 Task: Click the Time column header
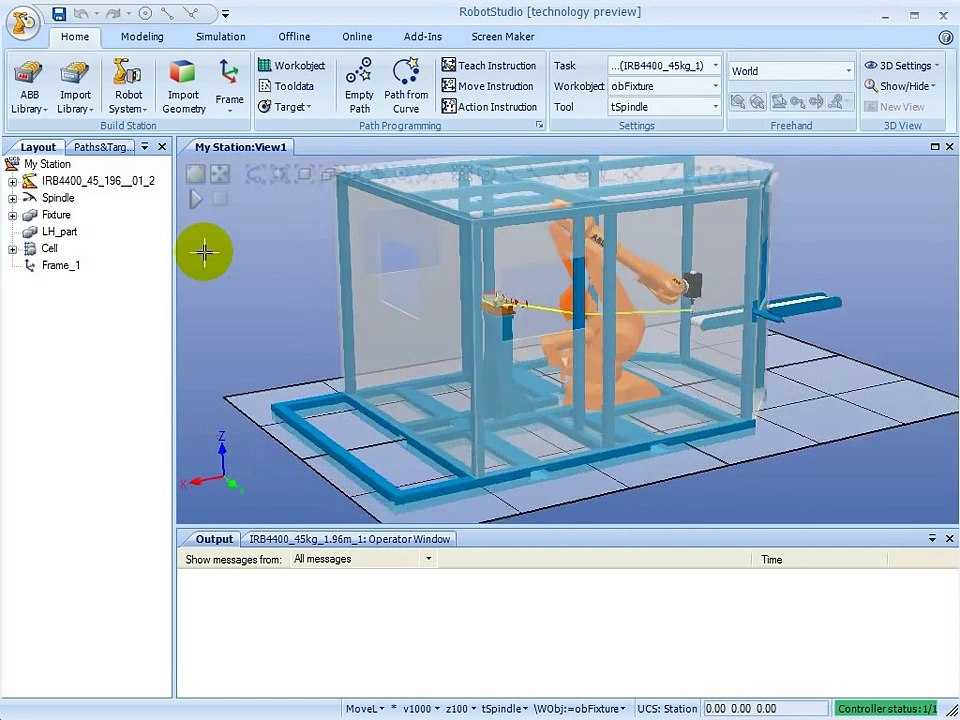(819, 559)
